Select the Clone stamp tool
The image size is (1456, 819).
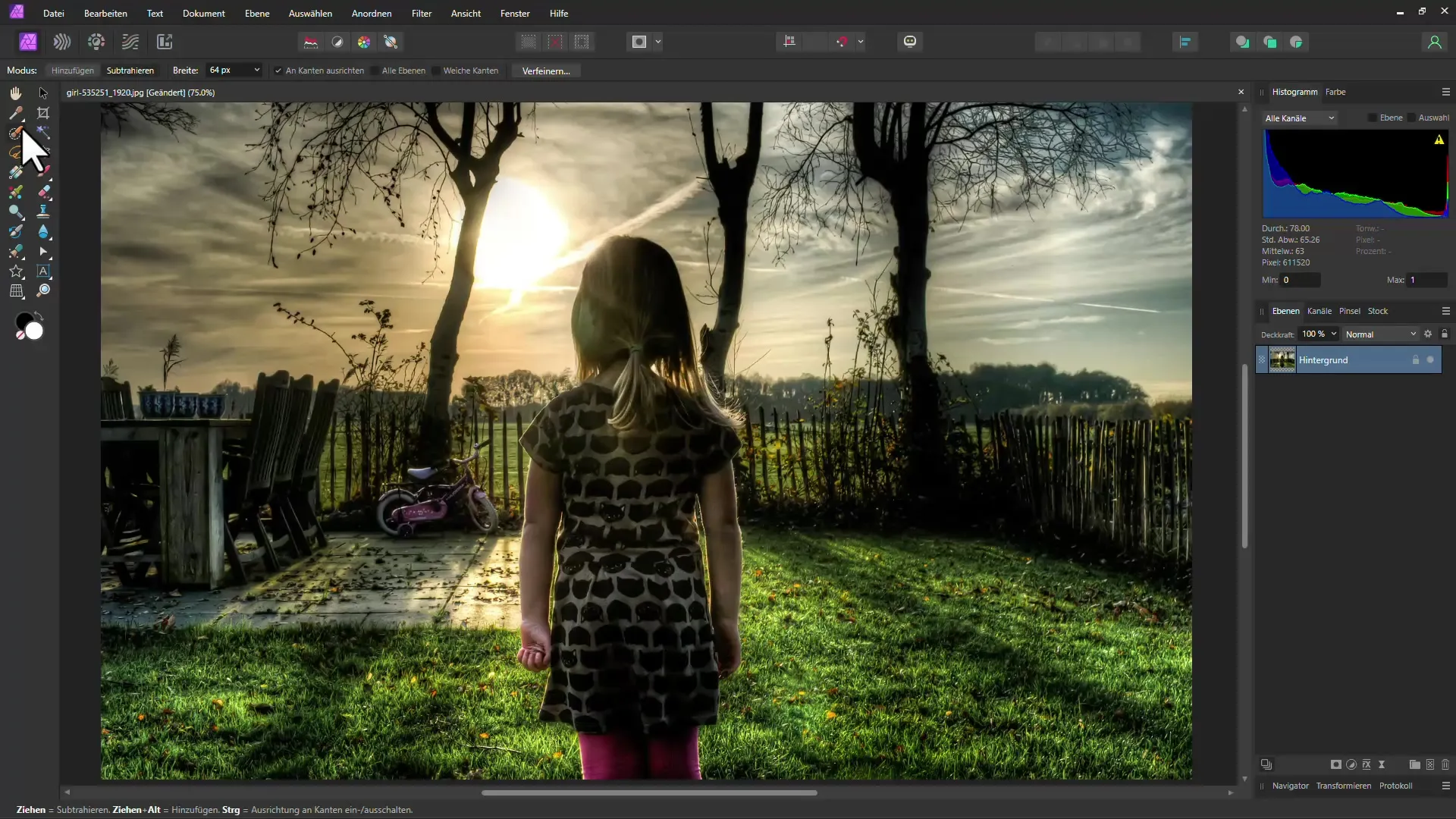(x=43, y=212)
